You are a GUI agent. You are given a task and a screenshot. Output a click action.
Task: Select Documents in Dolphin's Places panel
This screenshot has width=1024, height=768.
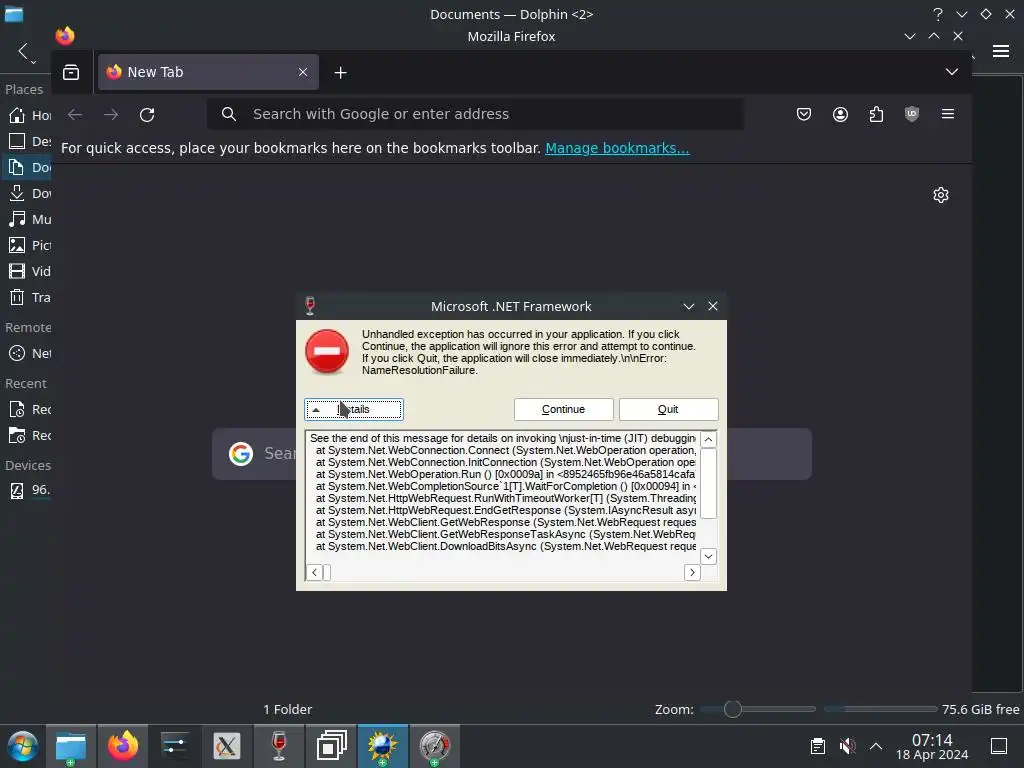pos(29,167)
